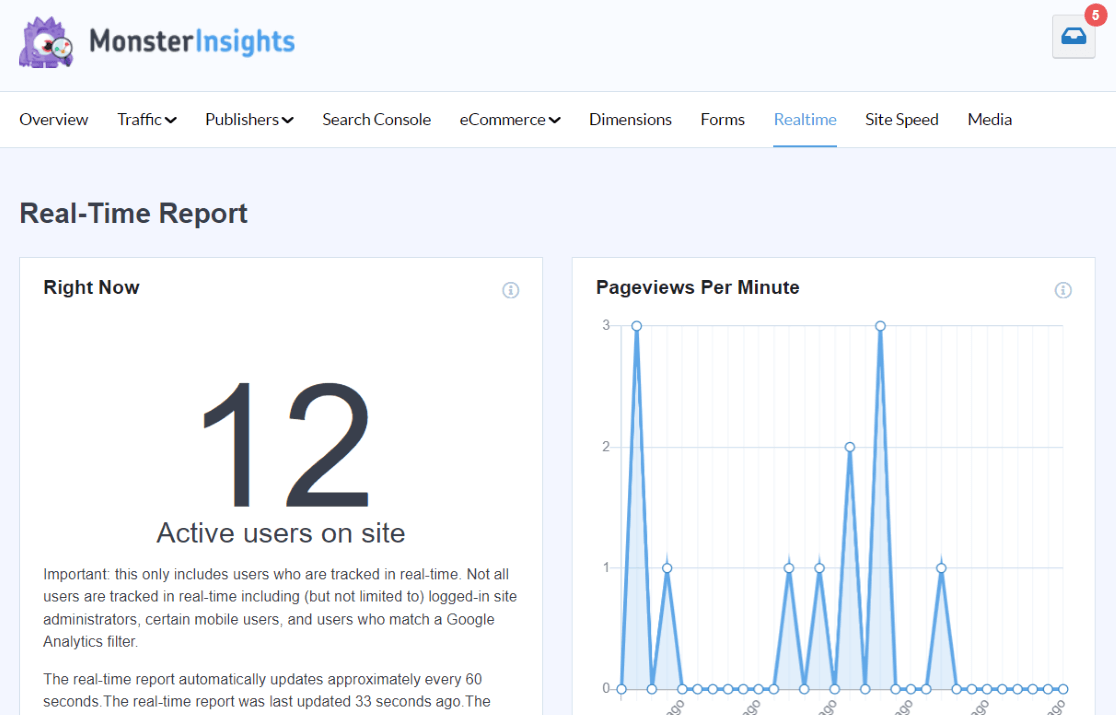The width and height of the screenshot is (1116, 715).
Task: Go to the Overview tab
Action: [54, 119]
